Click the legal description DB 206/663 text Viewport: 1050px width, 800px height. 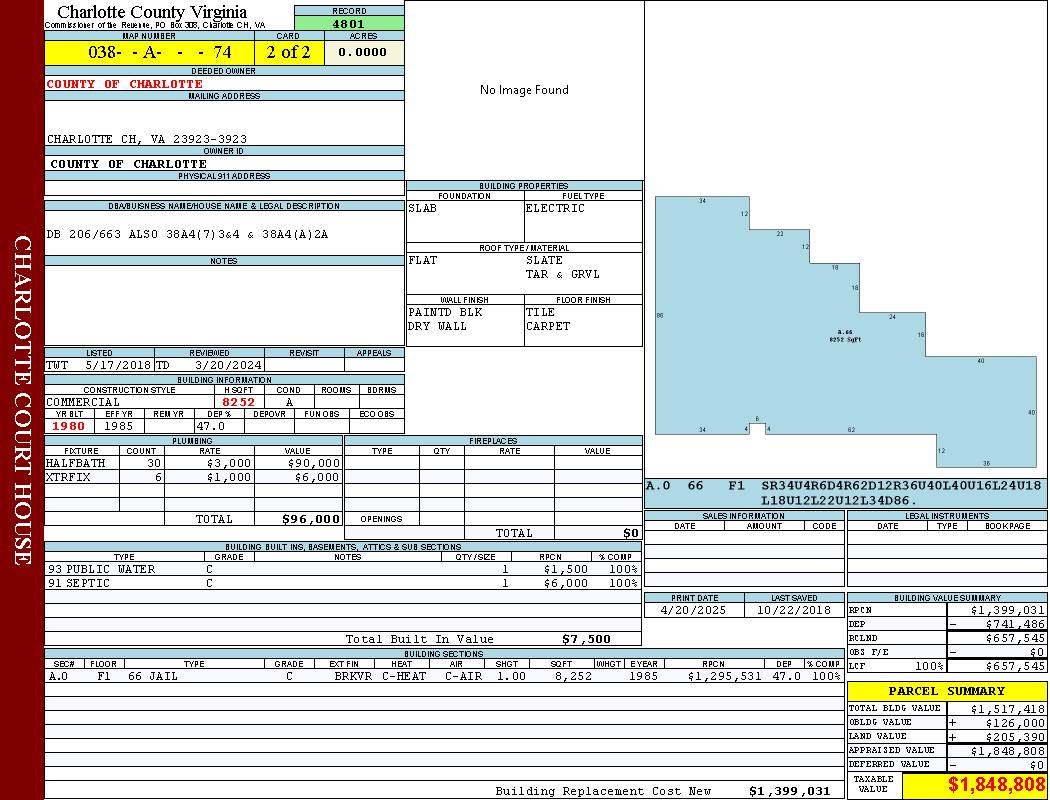tap(188, 234)
